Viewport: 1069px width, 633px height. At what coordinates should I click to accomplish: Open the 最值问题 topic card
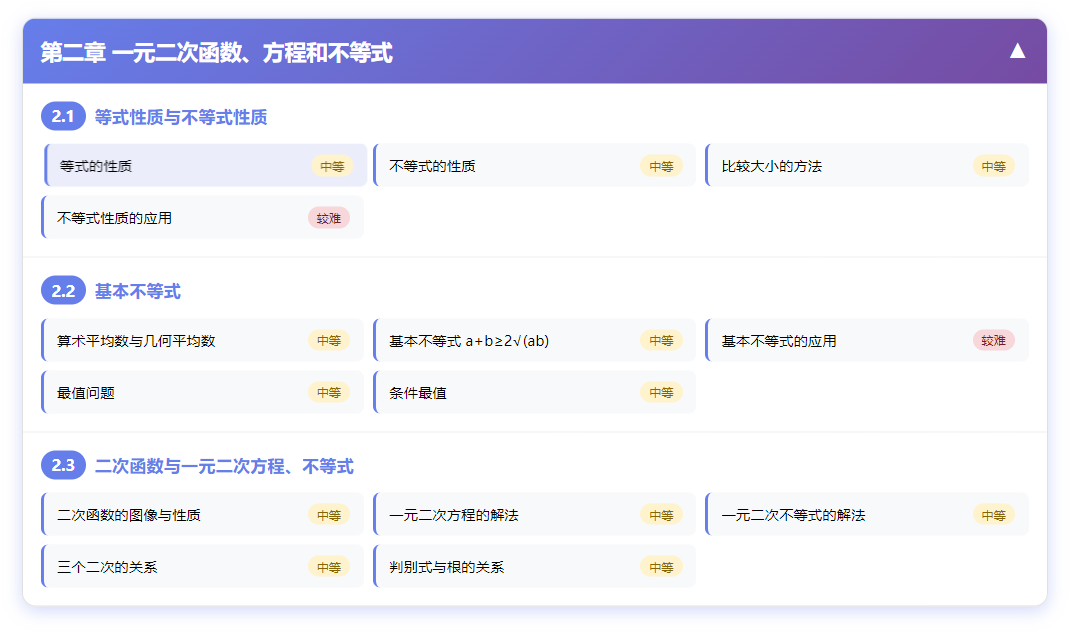202,392
